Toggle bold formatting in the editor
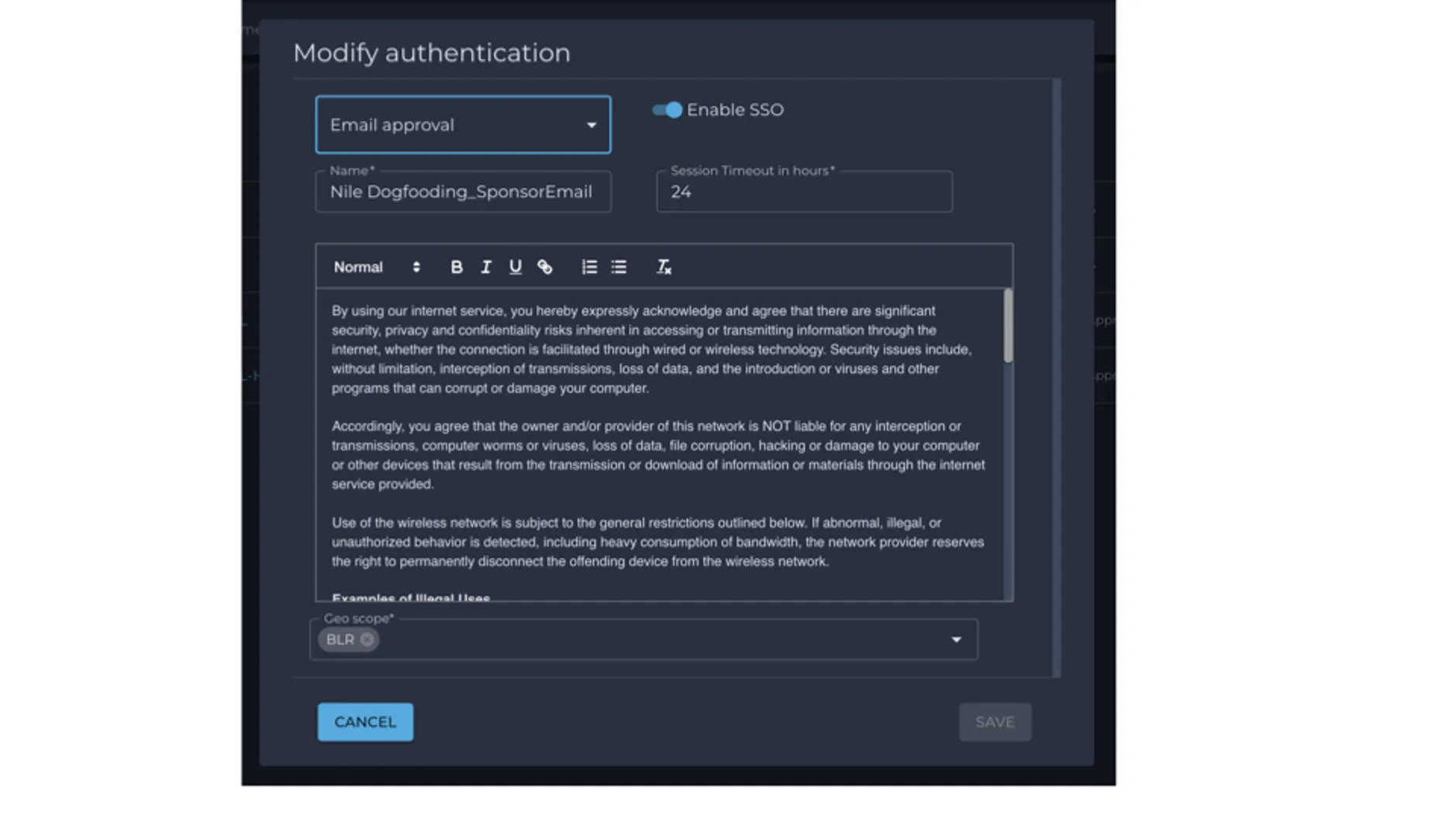This screenshot has height=819, width=1456. [456, 267]
